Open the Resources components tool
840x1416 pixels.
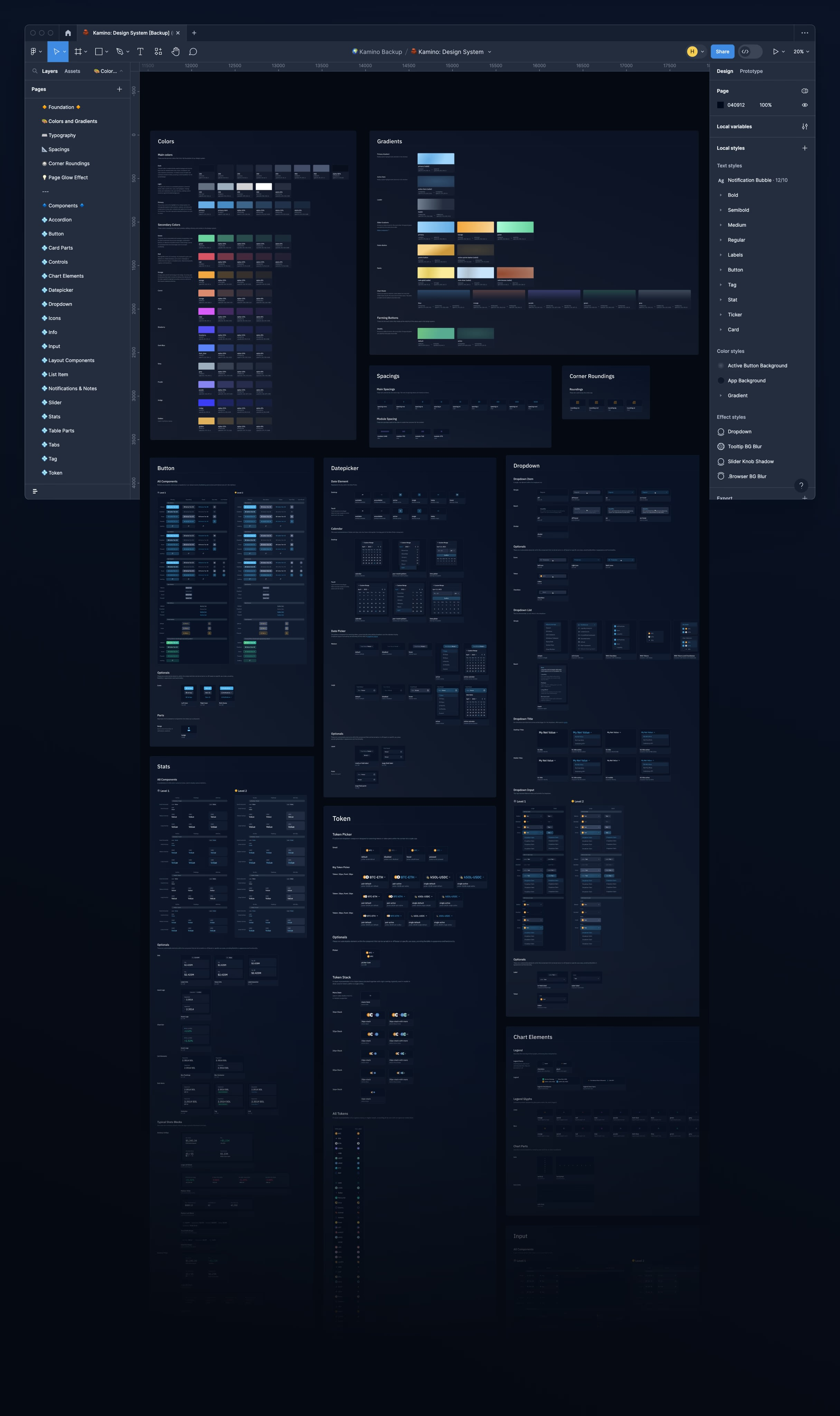point(158,52)
